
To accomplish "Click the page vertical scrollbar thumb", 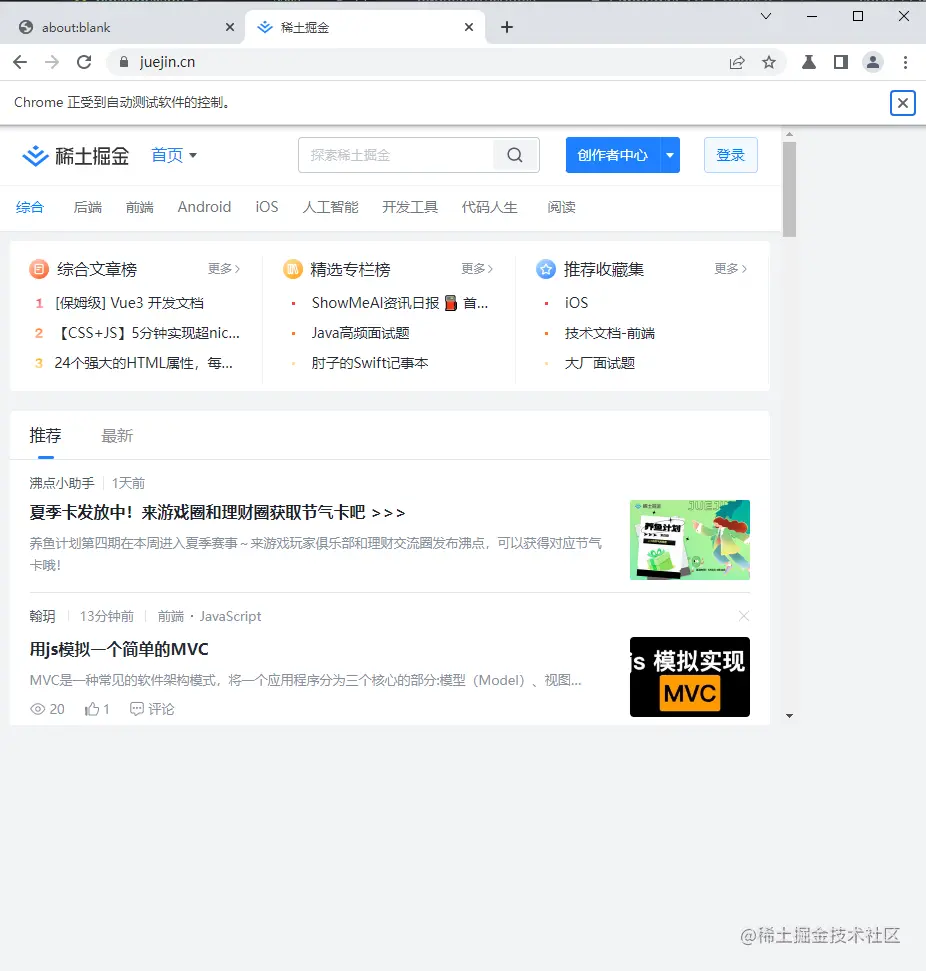I will tap(789, 189).
